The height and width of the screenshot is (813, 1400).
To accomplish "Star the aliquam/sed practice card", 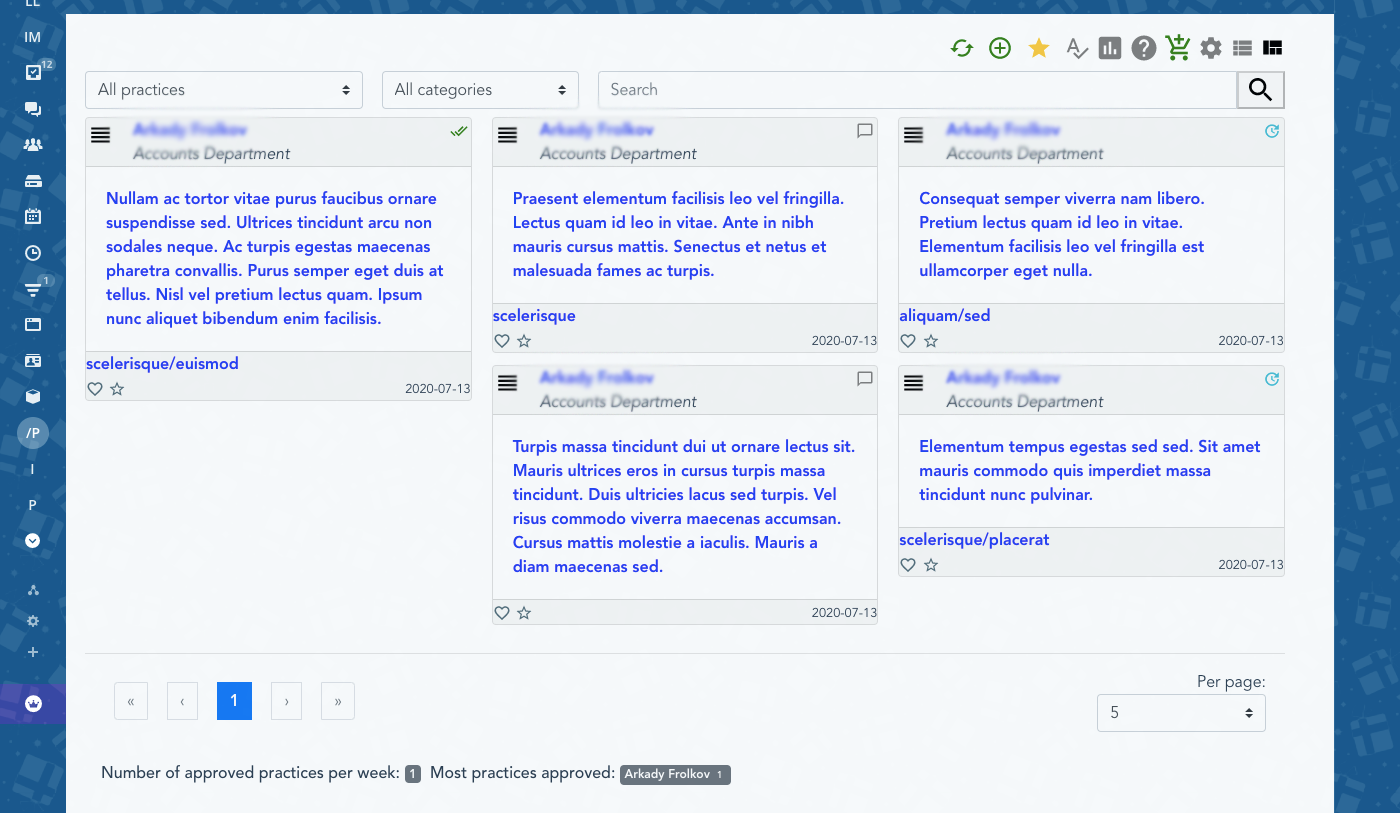I will click(931, 341).
